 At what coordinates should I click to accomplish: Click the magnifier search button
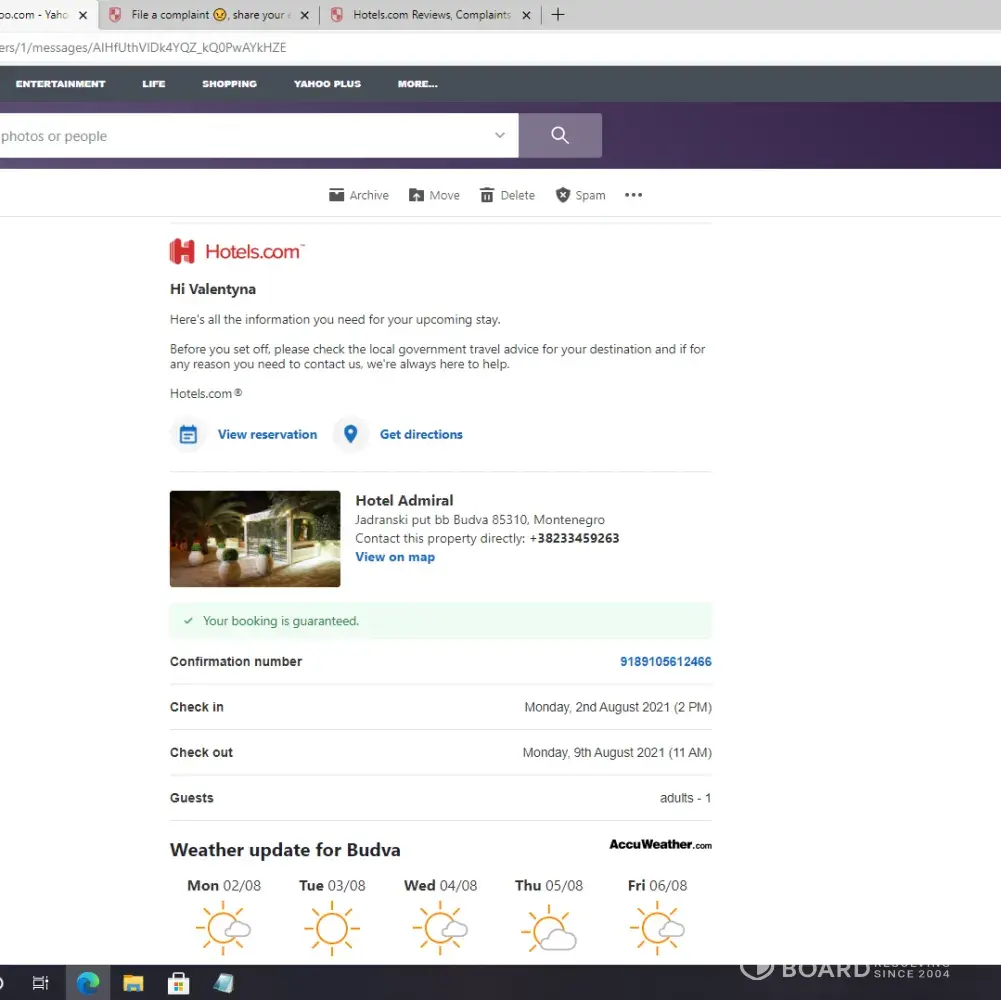pos(560,135)
